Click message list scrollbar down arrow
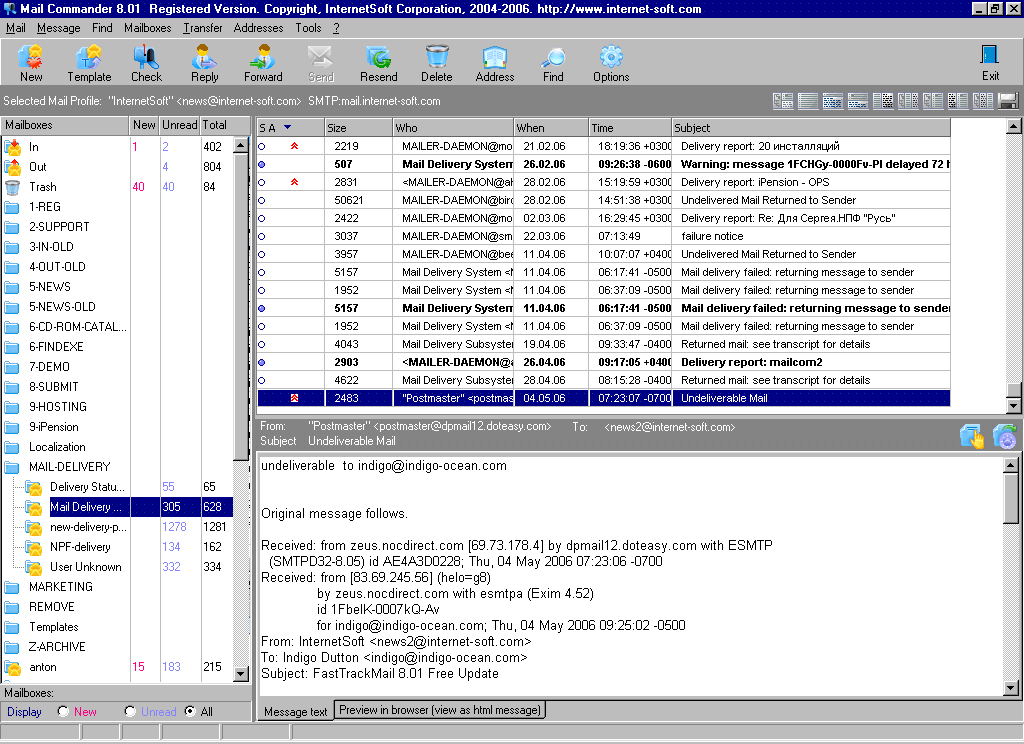The height and width of the screenshot is (744, 1024). click(1013, 406)
